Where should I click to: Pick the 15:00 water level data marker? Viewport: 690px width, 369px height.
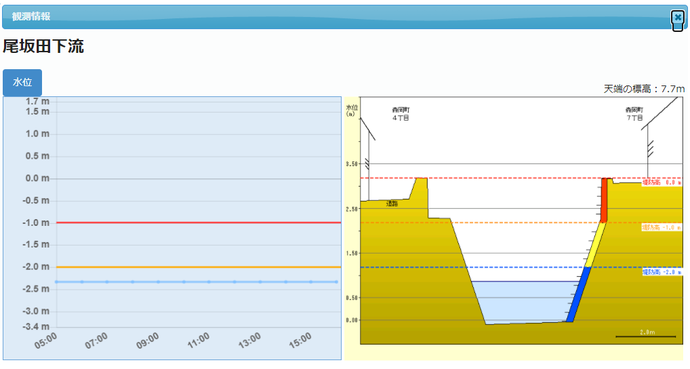coord(311,282)
